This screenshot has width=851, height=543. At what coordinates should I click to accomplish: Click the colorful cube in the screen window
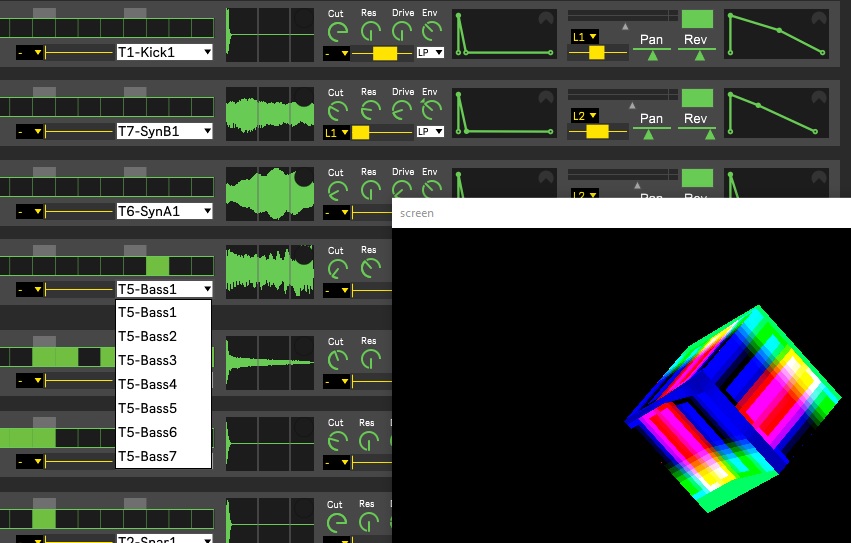pyautogui.click(x=733, y=408)
